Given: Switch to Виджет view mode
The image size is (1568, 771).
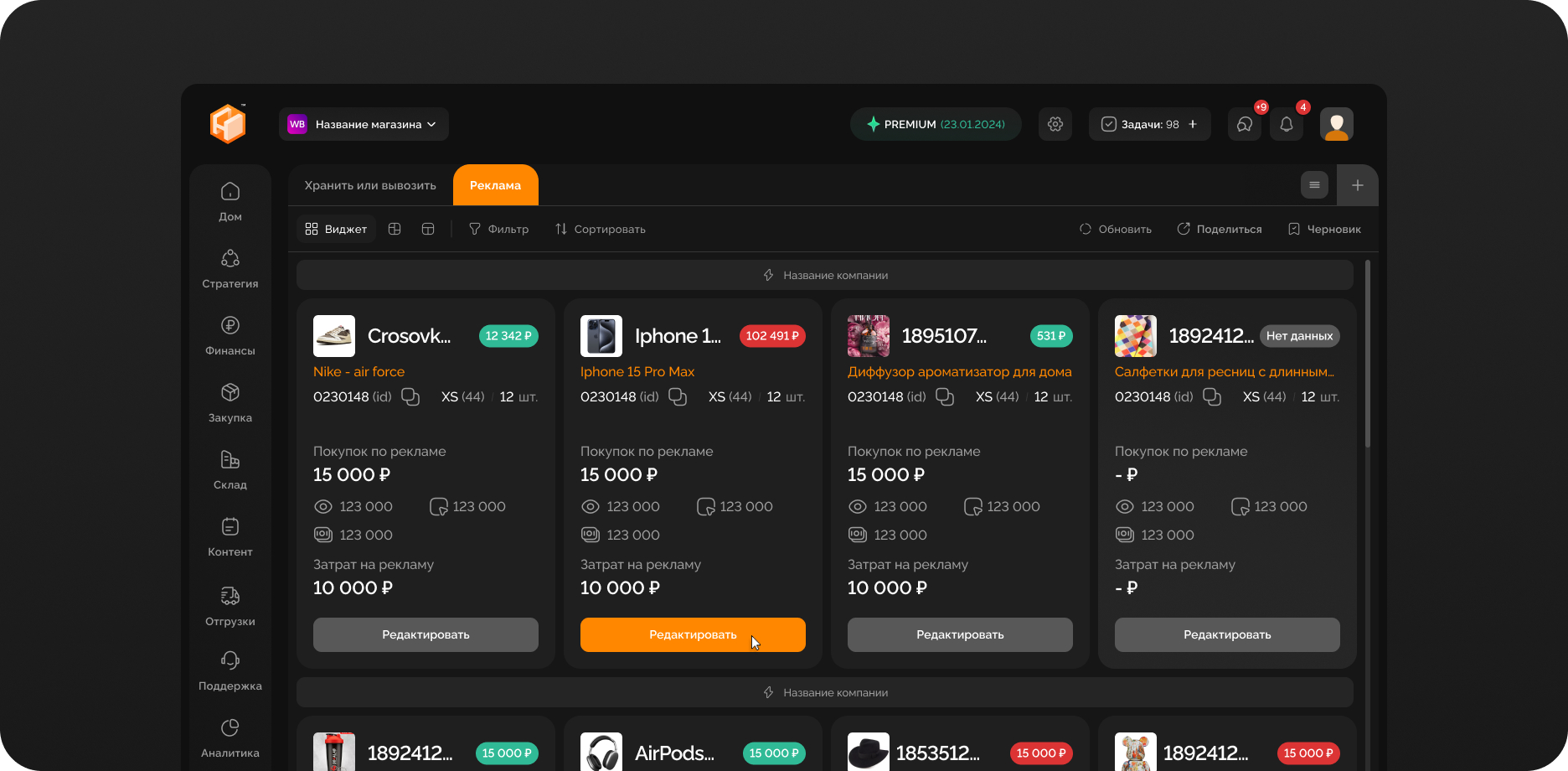Looking at the screenshot, I should 336,229.
